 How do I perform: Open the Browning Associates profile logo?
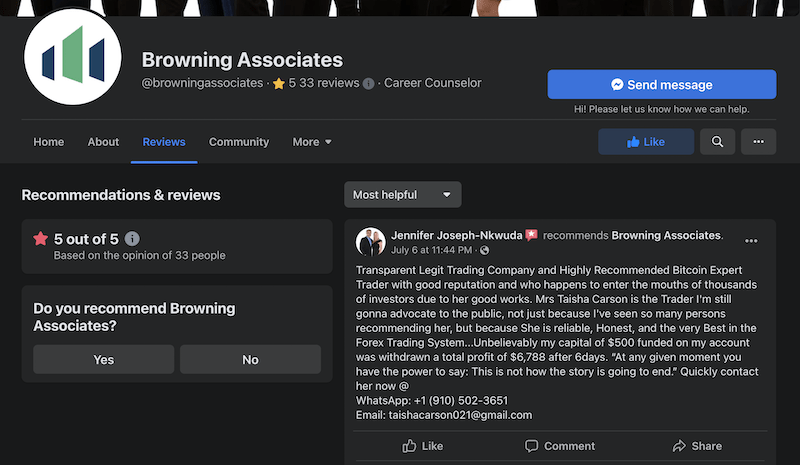coord(72,57)
